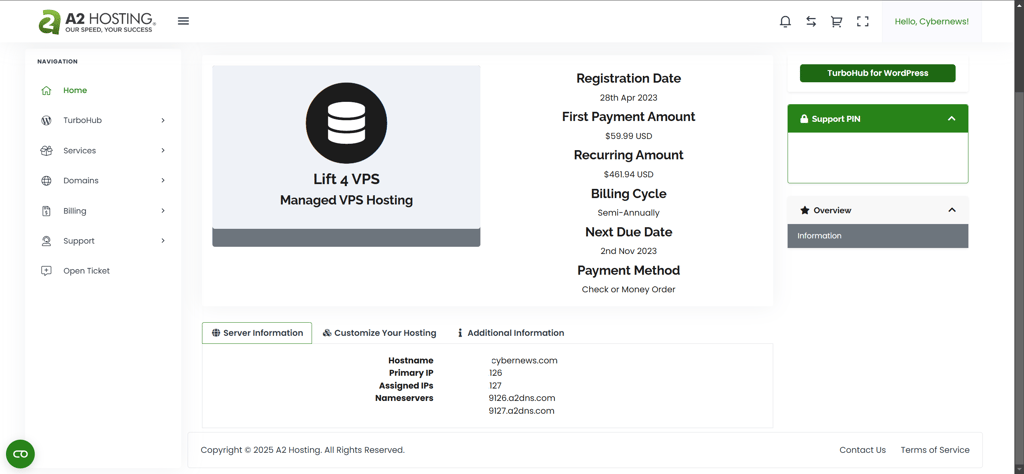The width and height of the screenshot is (1024, 474).
Task: Toggle the fullscreen icon in header
Action: pyautogui.click(x=863, y=22)
